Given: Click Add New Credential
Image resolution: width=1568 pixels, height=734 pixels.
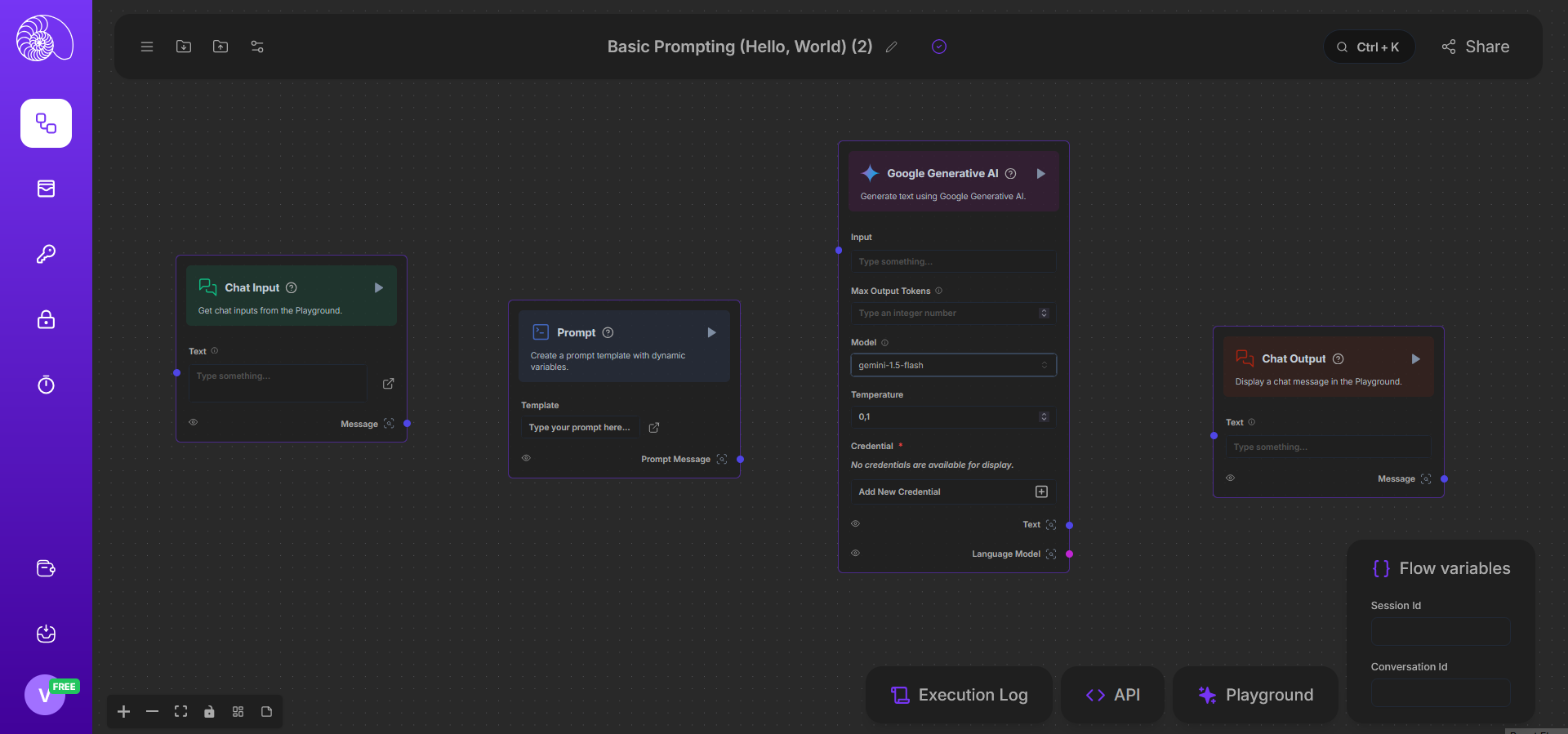Looking at the screenshot, I should (x=953, y=492).
